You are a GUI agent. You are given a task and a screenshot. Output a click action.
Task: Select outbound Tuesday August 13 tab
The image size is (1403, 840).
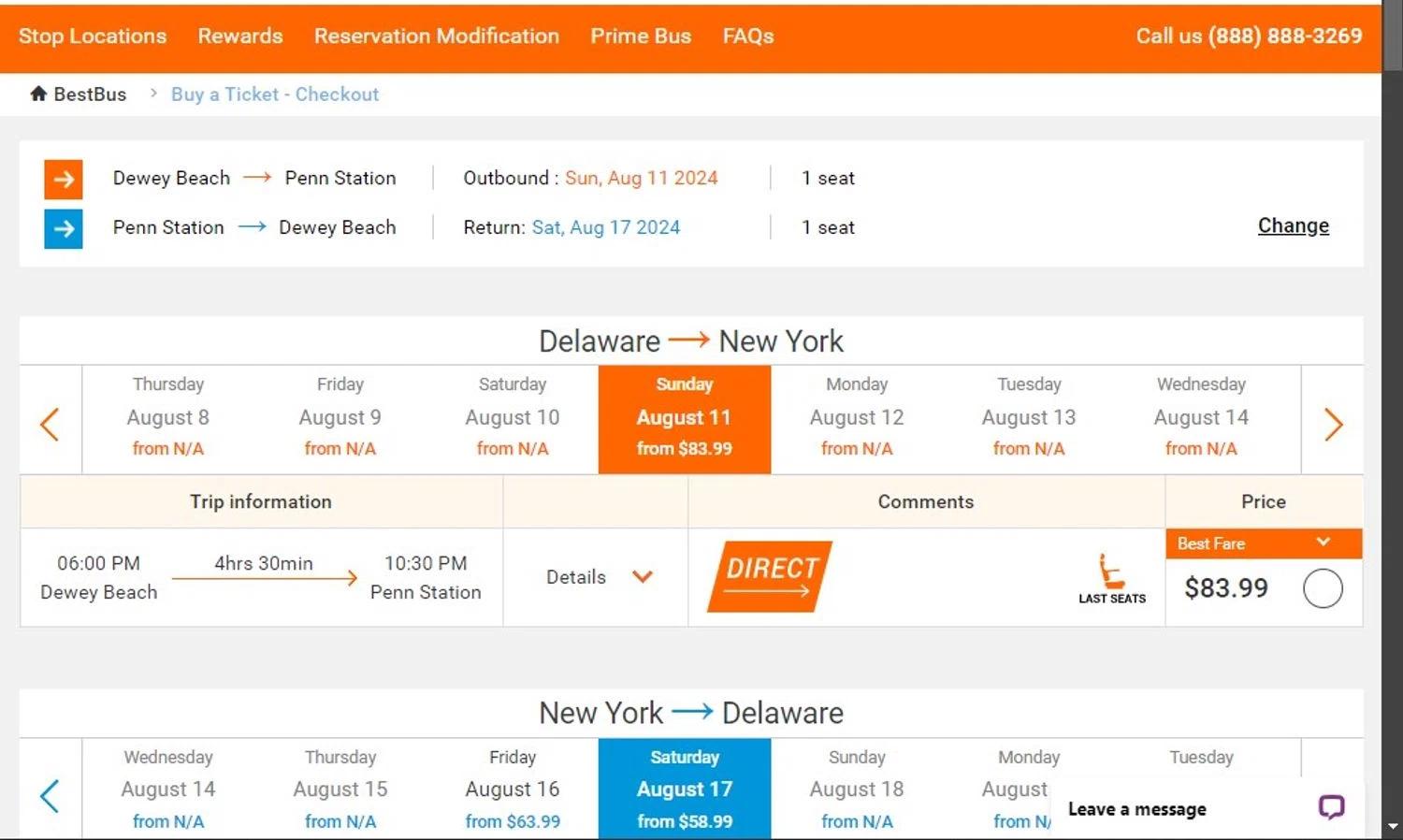(1029, 418)
